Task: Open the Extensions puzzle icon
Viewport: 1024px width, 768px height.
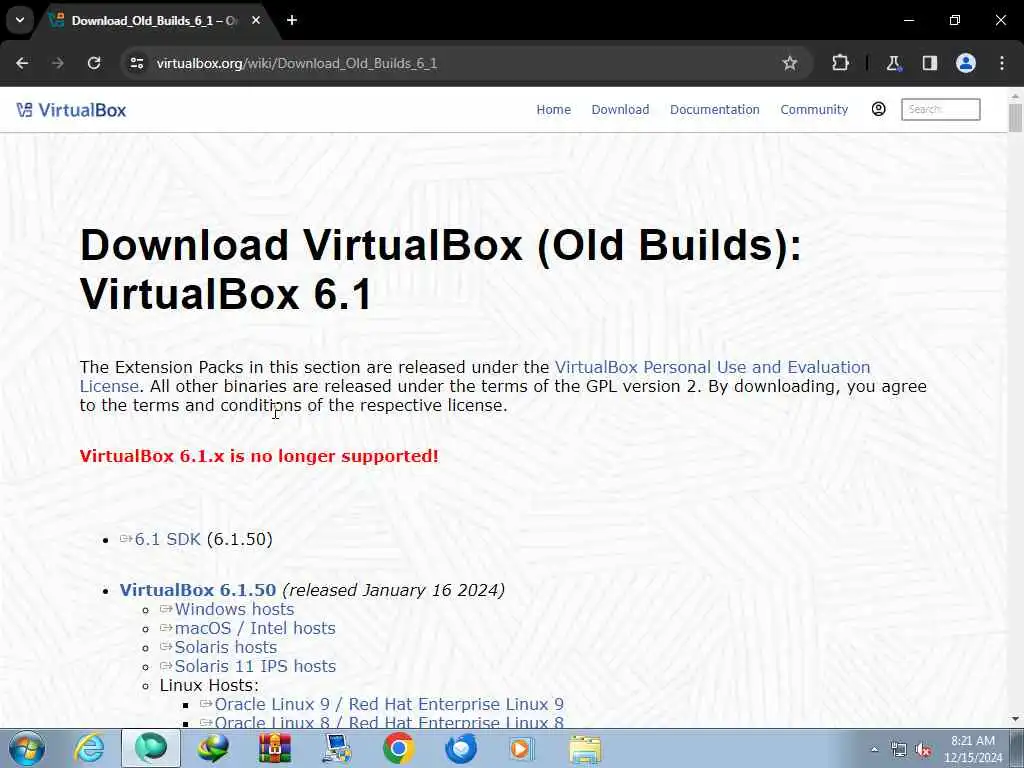Action: (840, 63)
